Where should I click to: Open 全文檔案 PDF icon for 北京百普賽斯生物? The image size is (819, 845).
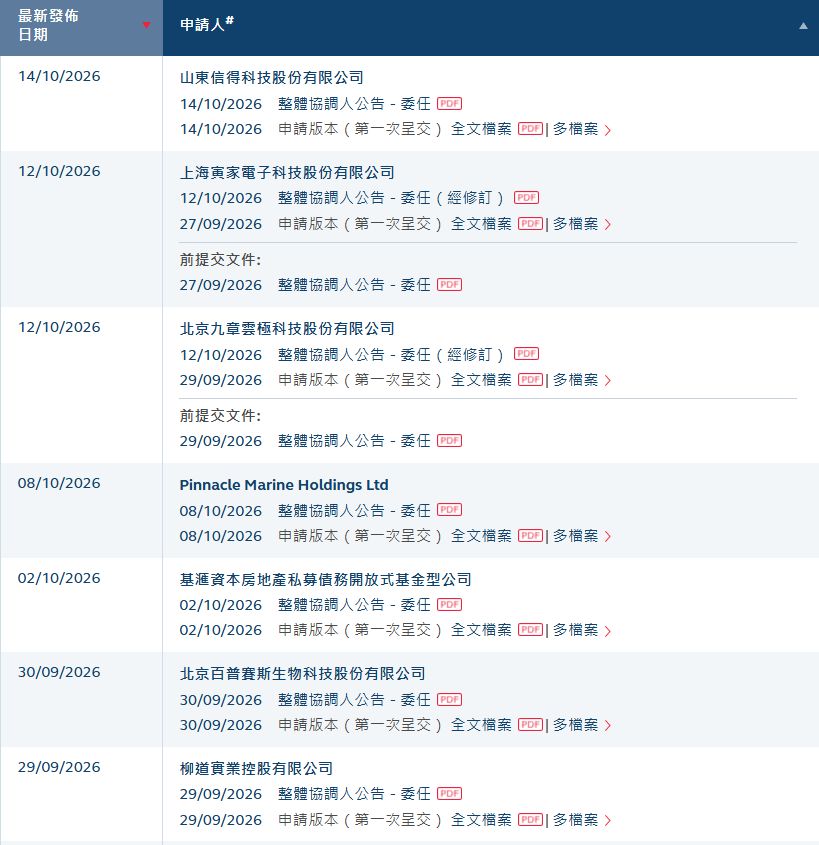point(530,725)
